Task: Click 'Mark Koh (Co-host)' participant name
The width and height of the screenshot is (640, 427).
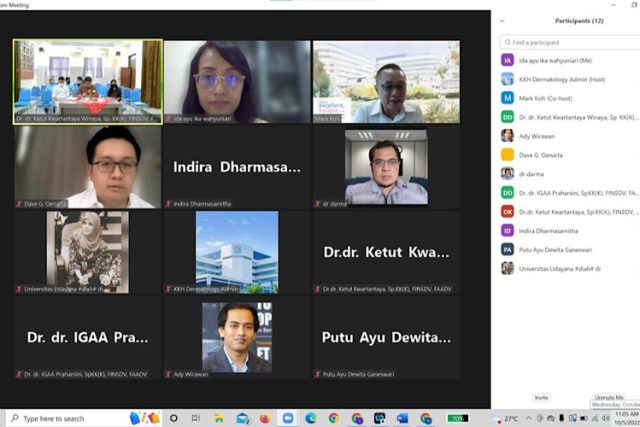Action: click(x=545, y=98)
